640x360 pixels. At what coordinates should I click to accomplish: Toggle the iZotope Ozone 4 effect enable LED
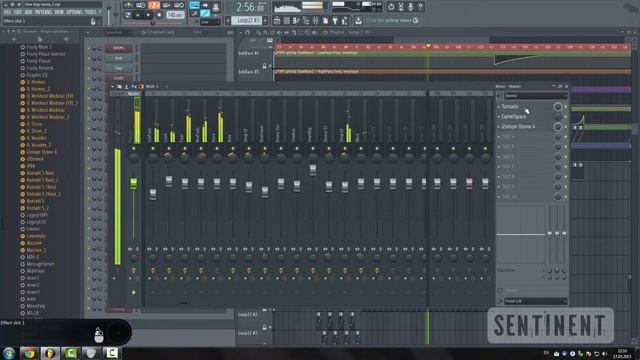[x=566, y=127]
